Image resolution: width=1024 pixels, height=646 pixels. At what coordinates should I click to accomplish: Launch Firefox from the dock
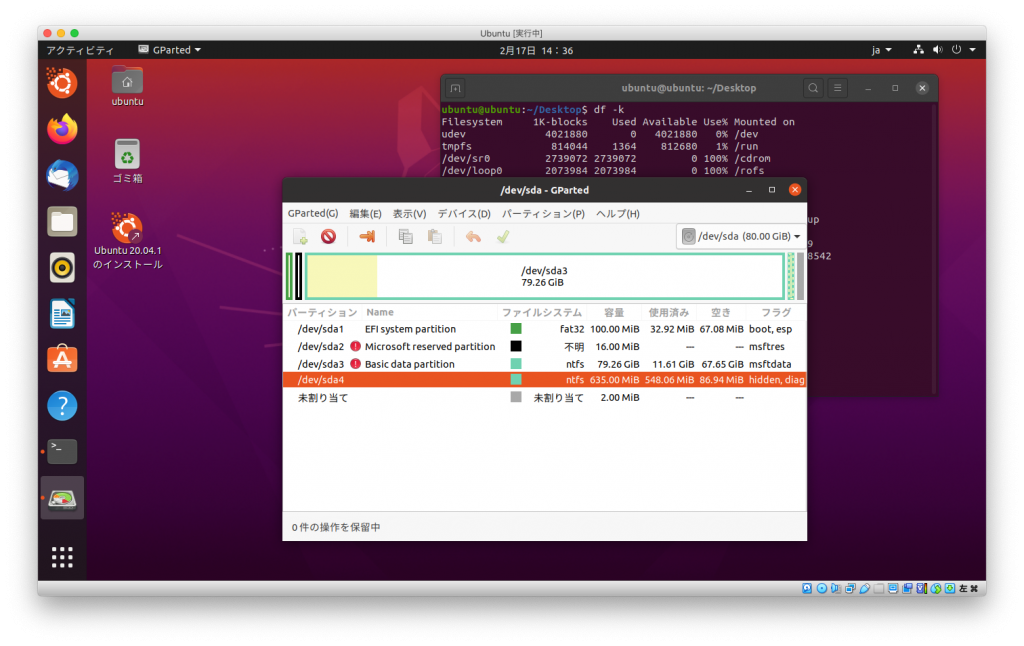coord(61,130)
